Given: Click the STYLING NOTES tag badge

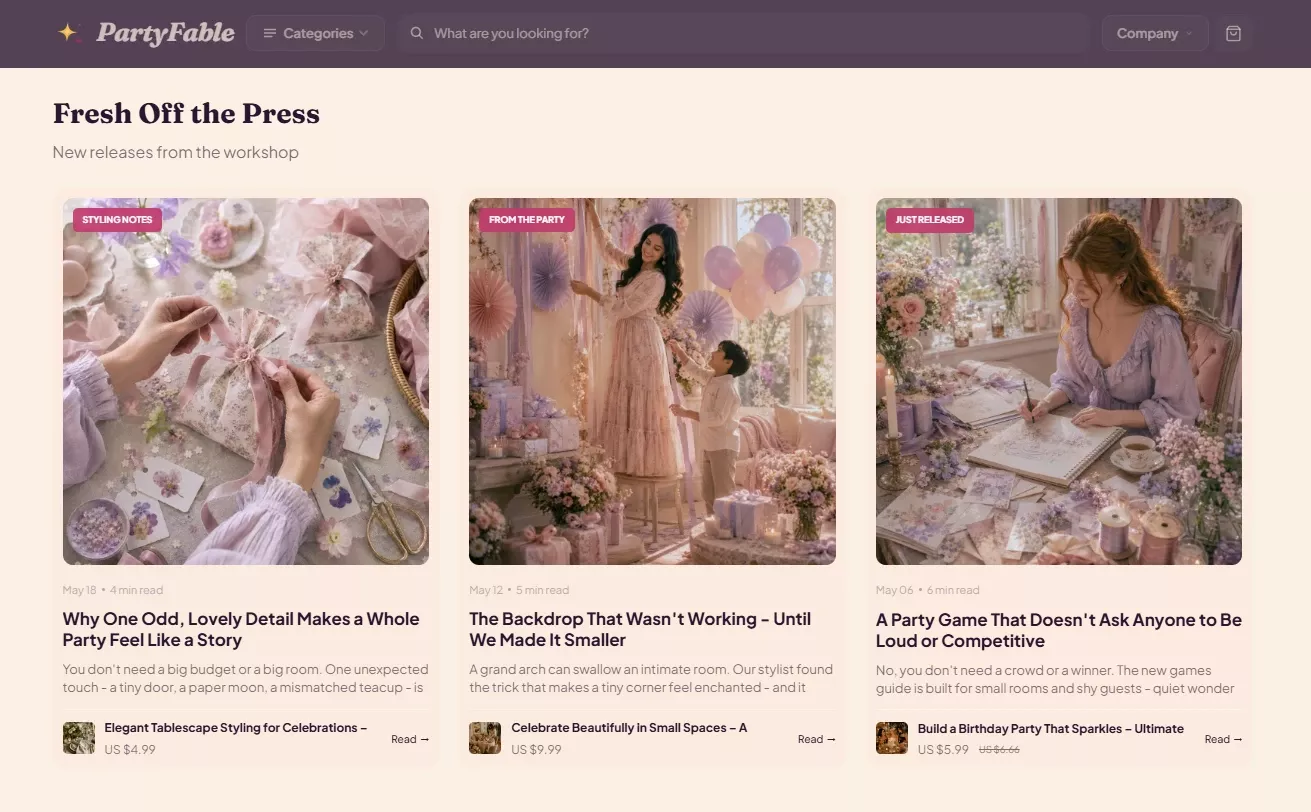Looking at the screenshot, I should [x=117, y=220].
